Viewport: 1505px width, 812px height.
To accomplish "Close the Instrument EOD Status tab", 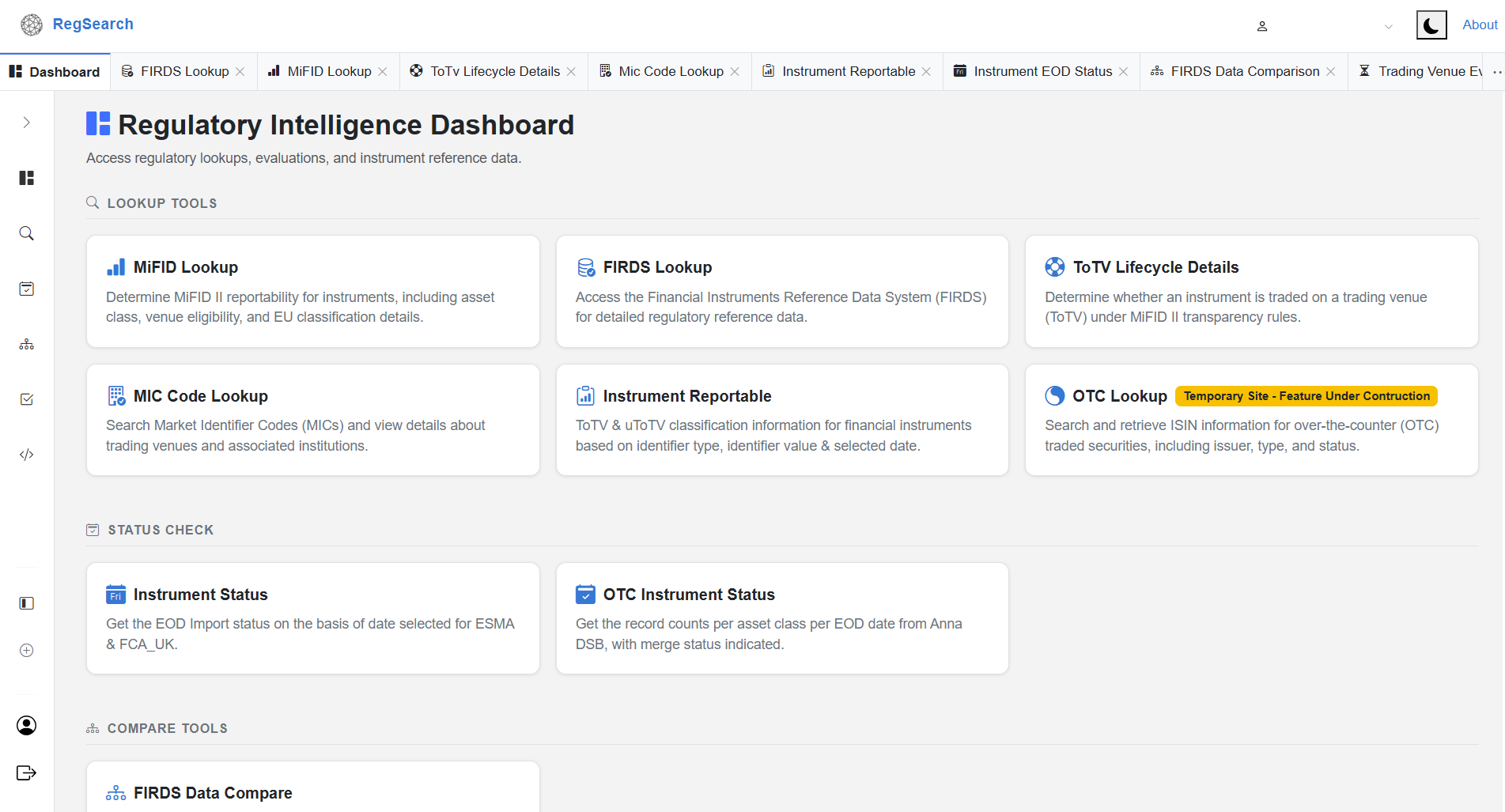I will [1123, 71].
